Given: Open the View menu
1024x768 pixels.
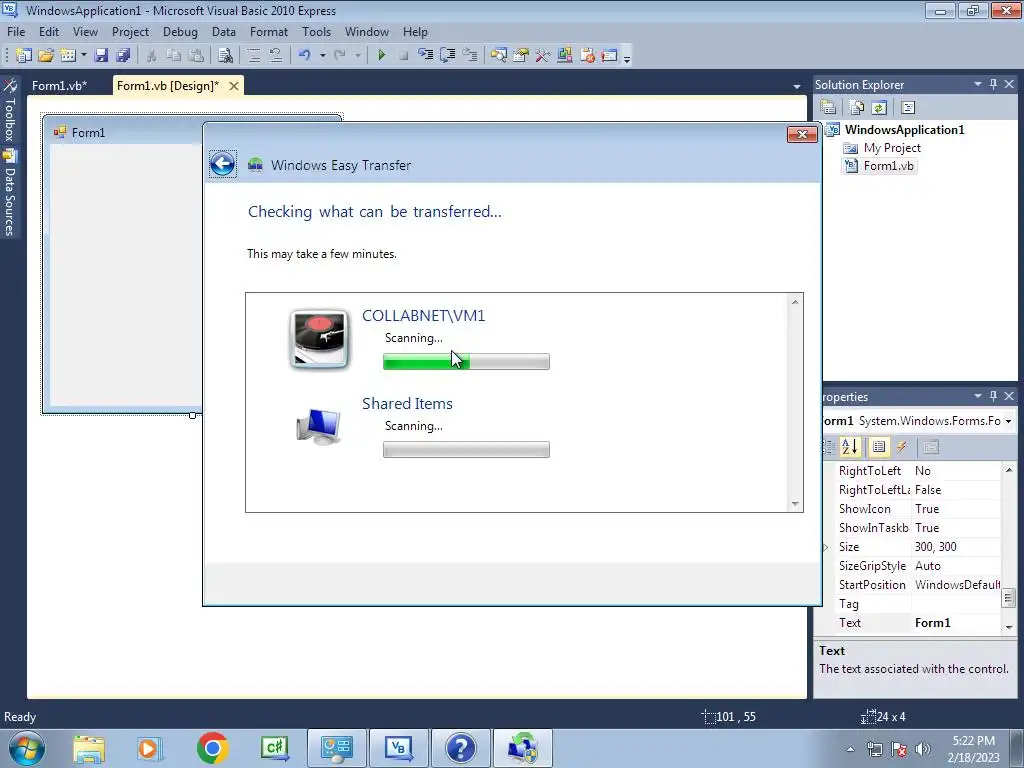Looking at the screenshot, I should pos(86,31).
